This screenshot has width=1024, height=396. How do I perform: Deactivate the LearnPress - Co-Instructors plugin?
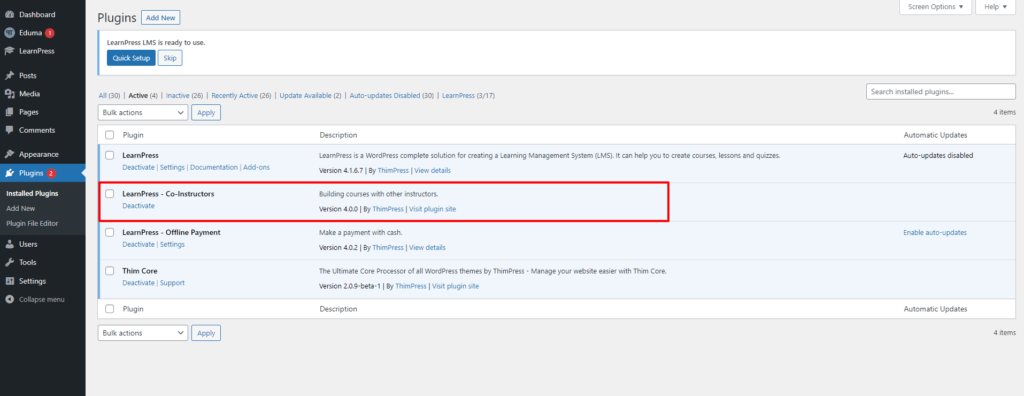(138, 206)
